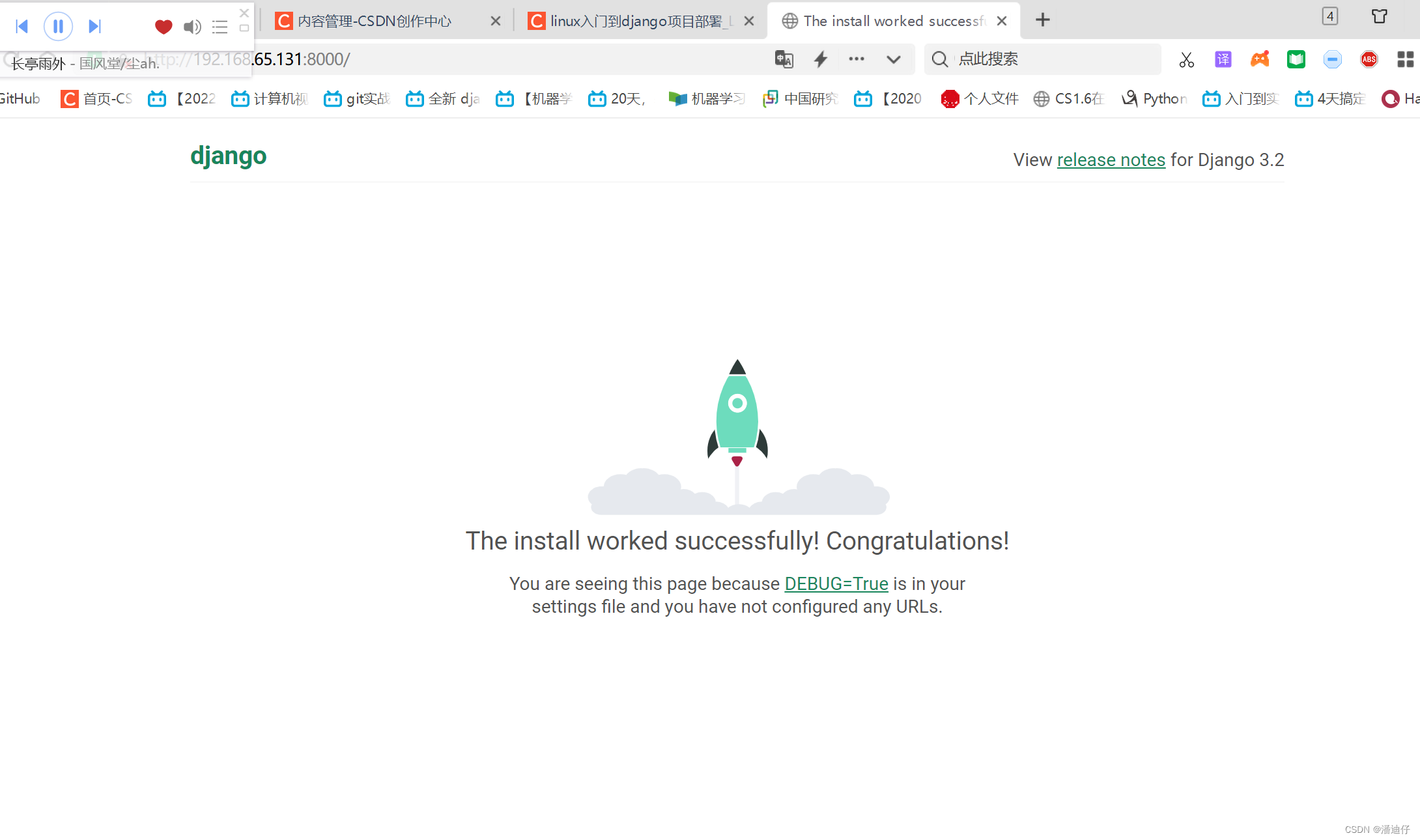Viewport: 1420px width, 840px height.
Task: Click the scissors screenshot tool icon
Action: [1186, 60]
